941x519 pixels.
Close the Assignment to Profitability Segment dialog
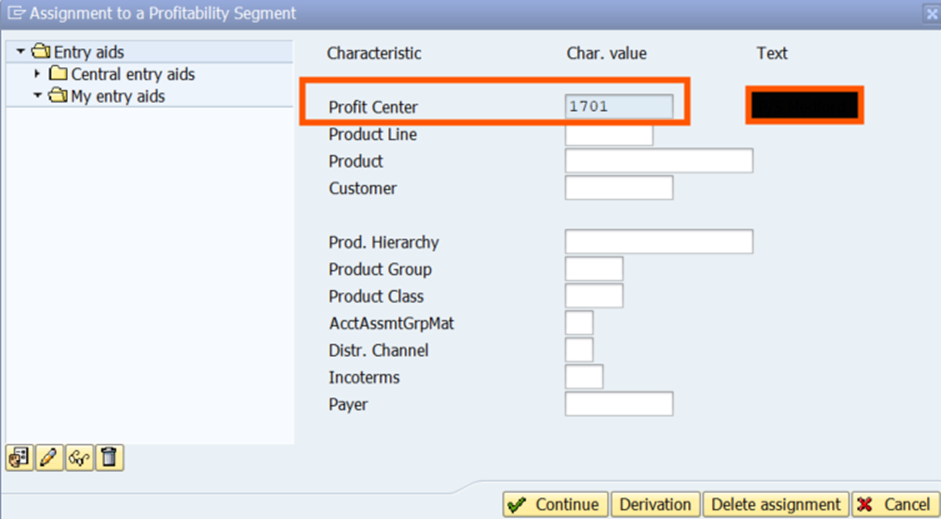click(929, 13)
